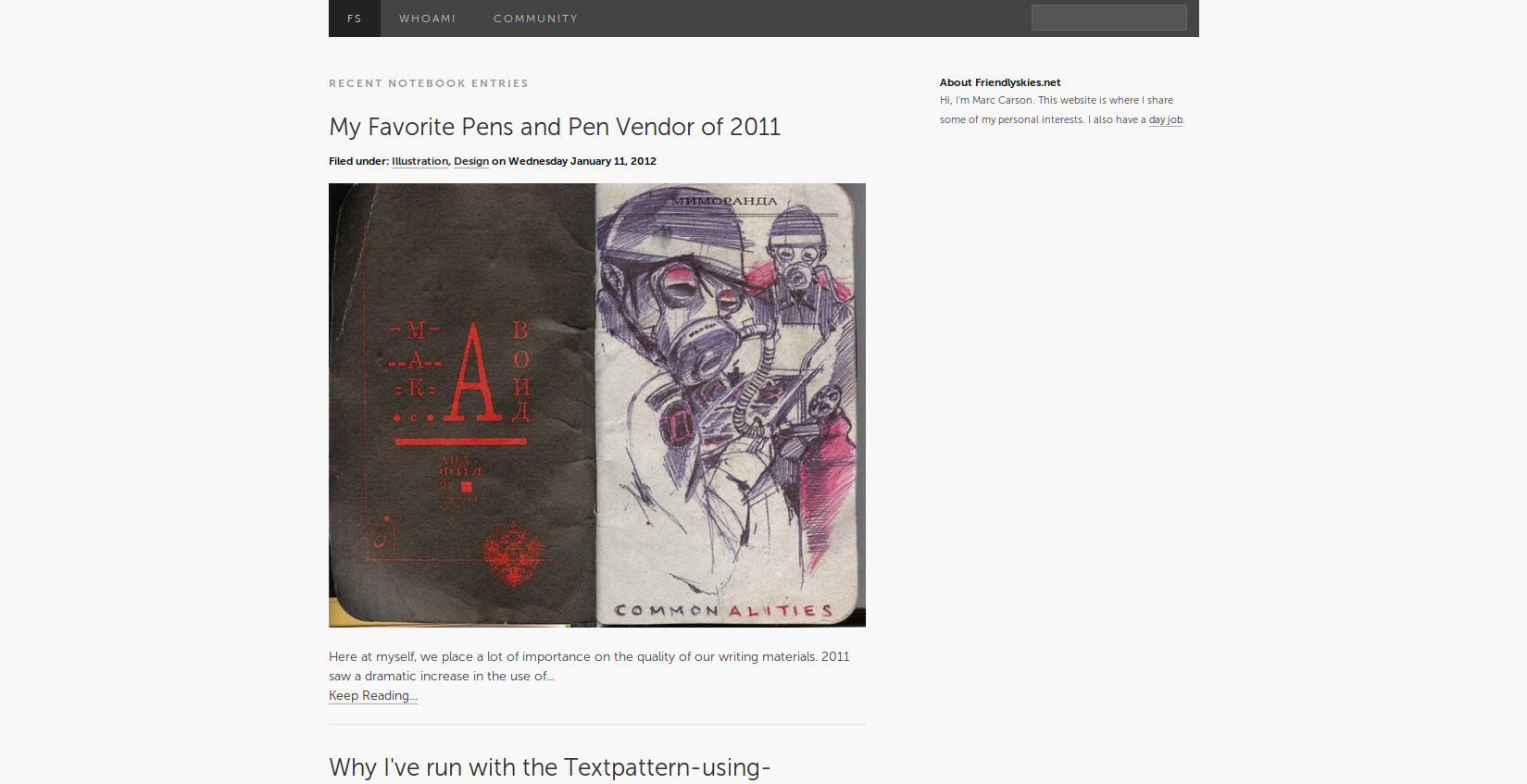Open the 'Why I've run with the Textpattern' post
Viewport: 1527px width, 784px height.
550,767
